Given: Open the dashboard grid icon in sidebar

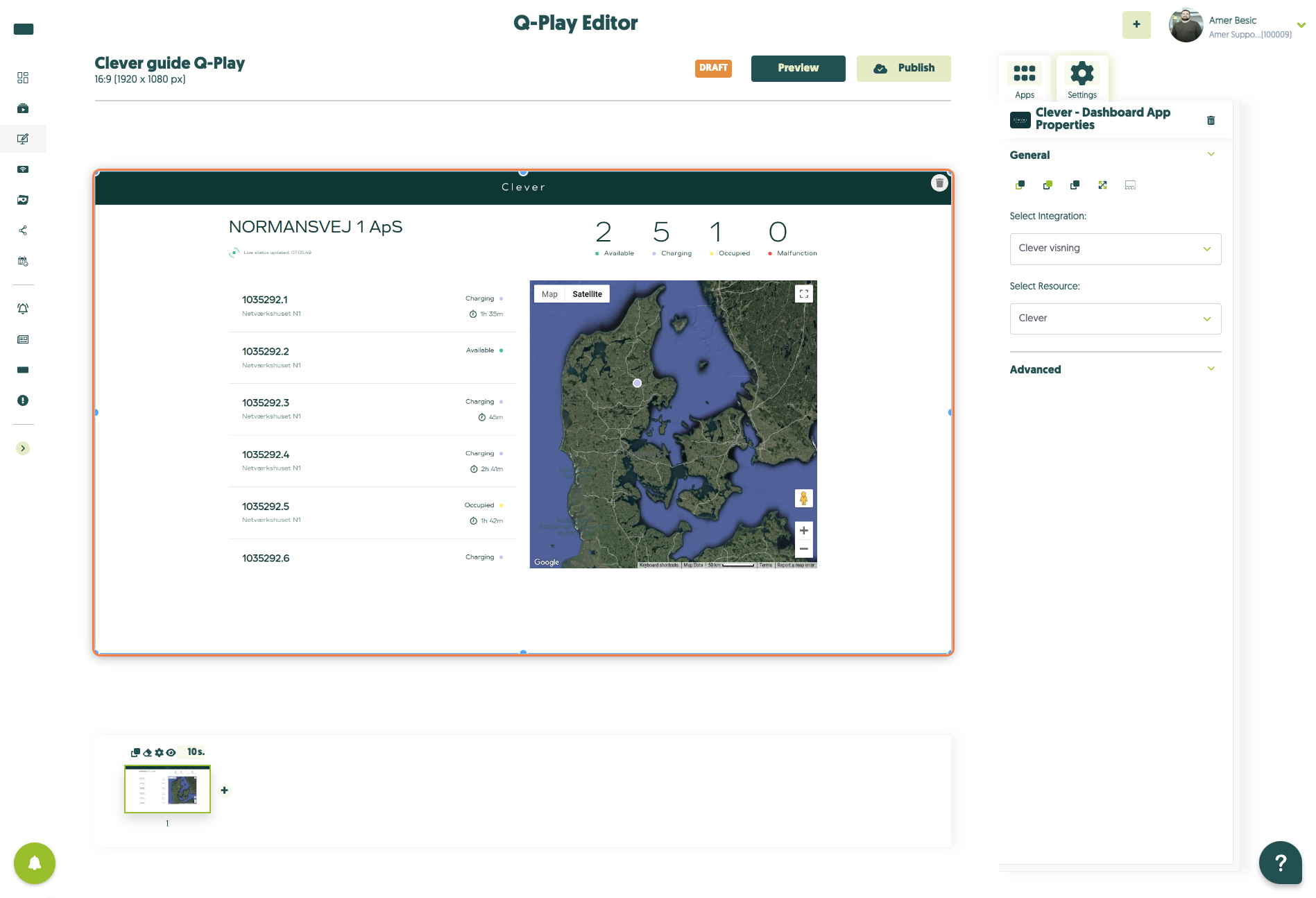Looking at the screenshot, I should coord(23,78).
